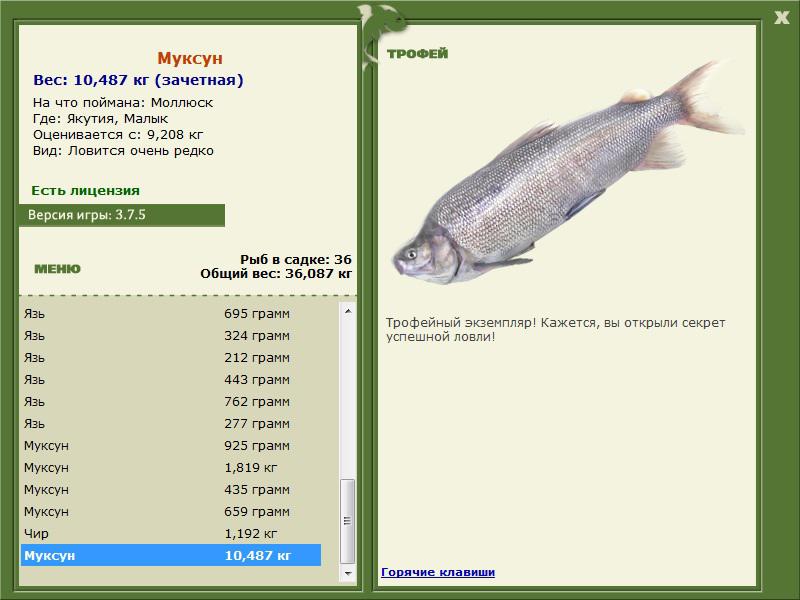Open the Горячие клавиши link
The height and width of the screenshot is (600, 800).
pyautogui.click(x=438, y=572)
